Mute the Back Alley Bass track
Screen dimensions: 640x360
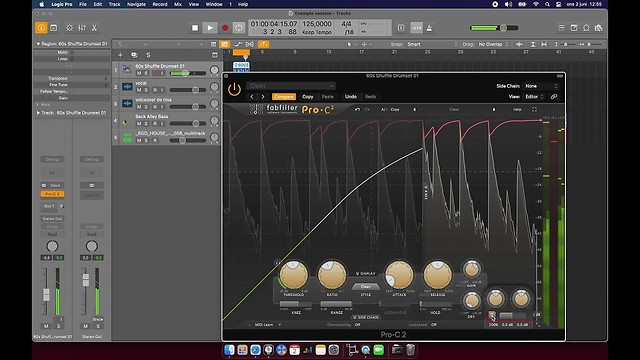pos(139,123)
